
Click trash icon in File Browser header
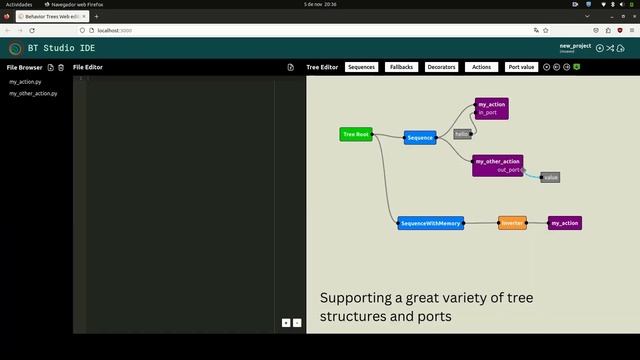[x=61, y=68]
